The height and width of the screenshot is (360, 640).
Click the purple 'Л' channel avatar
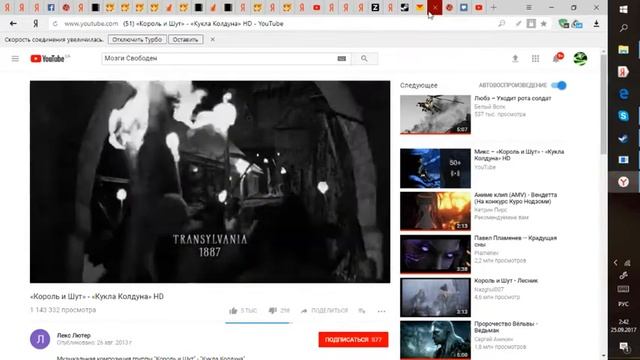40,339
